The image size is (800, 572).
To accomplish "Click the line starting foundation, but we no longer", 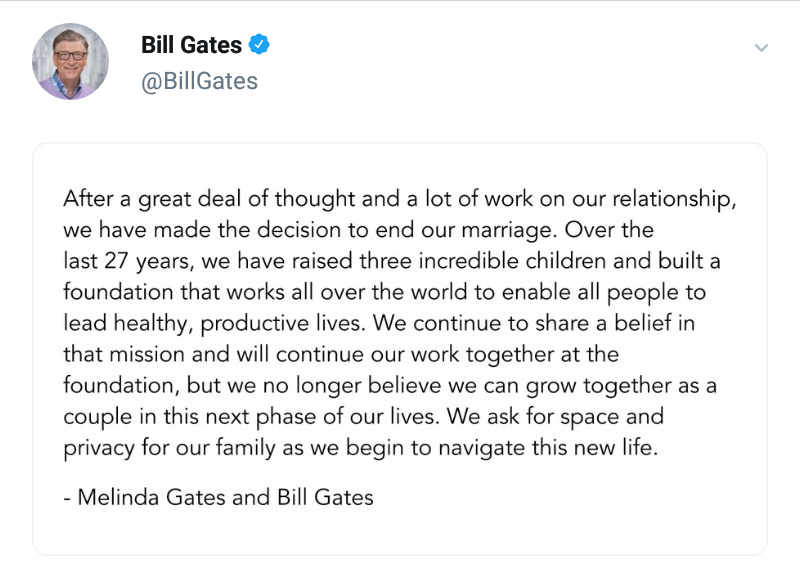I will coord(390,386).
